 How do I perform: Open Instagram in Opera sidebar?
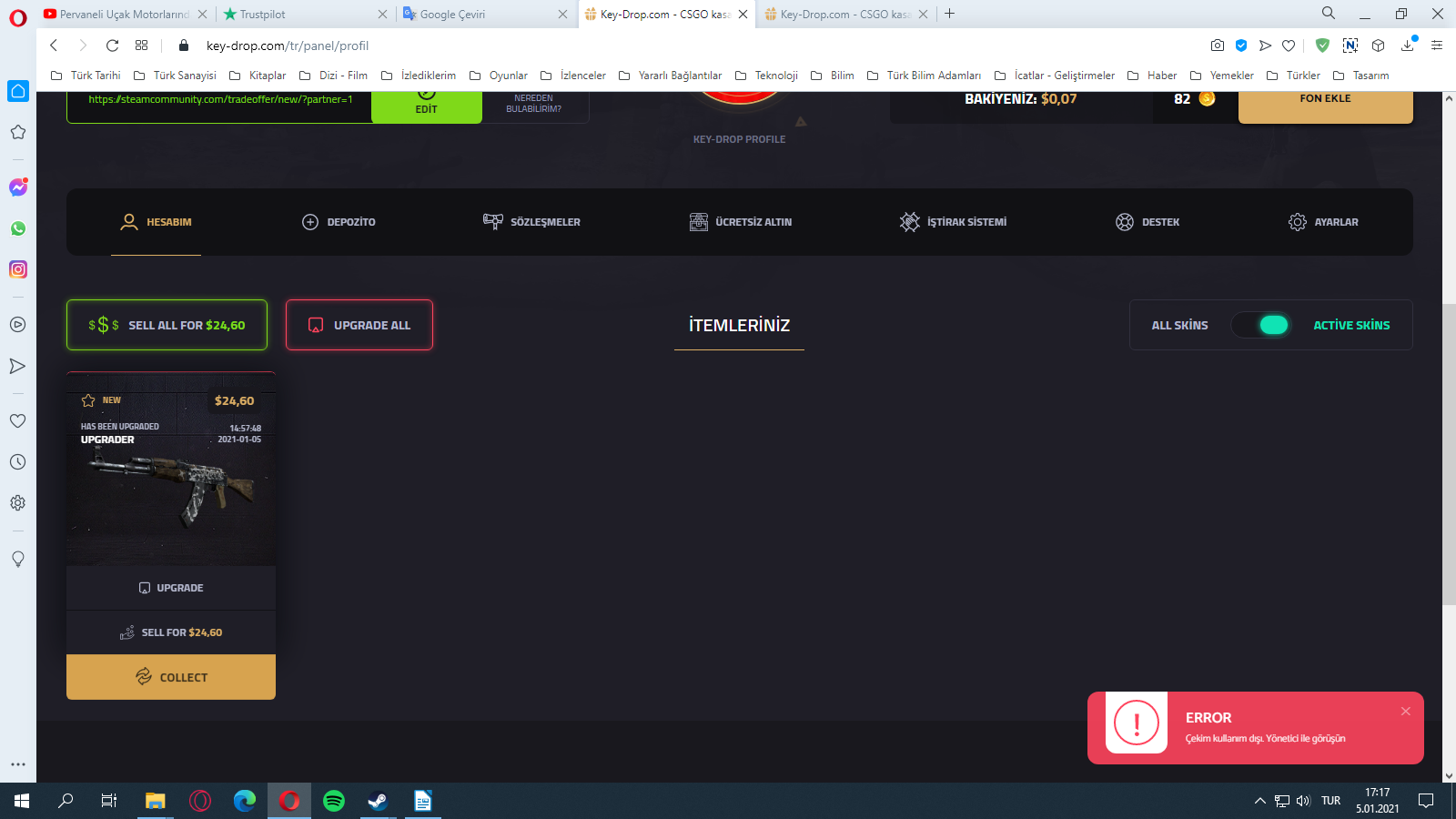click(x=18, y=269)
